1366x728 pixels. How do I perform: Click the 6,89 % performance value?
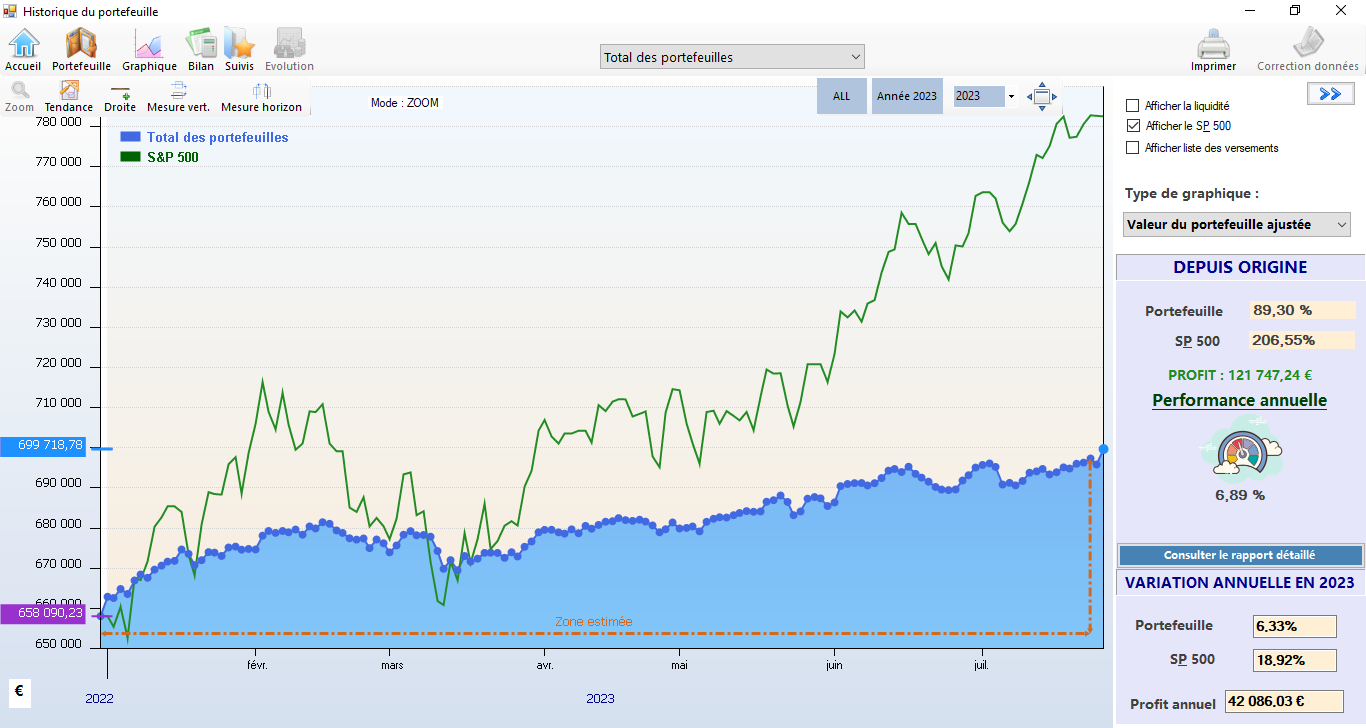pos(1240,495)
